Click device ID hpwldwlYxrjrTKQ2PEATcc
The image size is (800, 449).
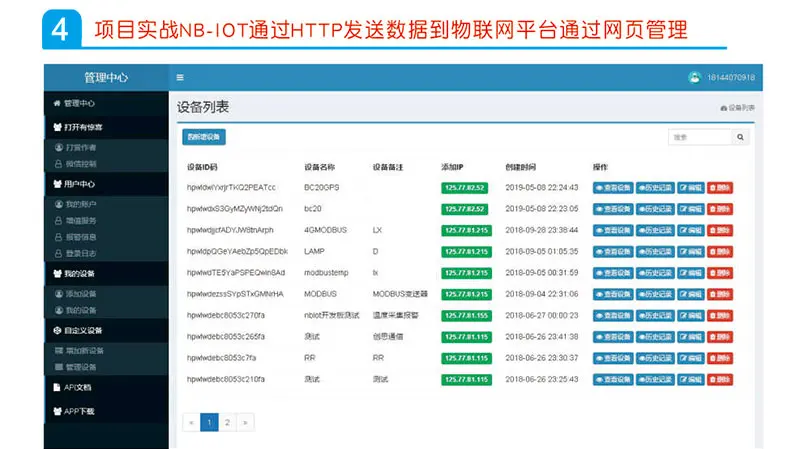[x=231, y=187]
